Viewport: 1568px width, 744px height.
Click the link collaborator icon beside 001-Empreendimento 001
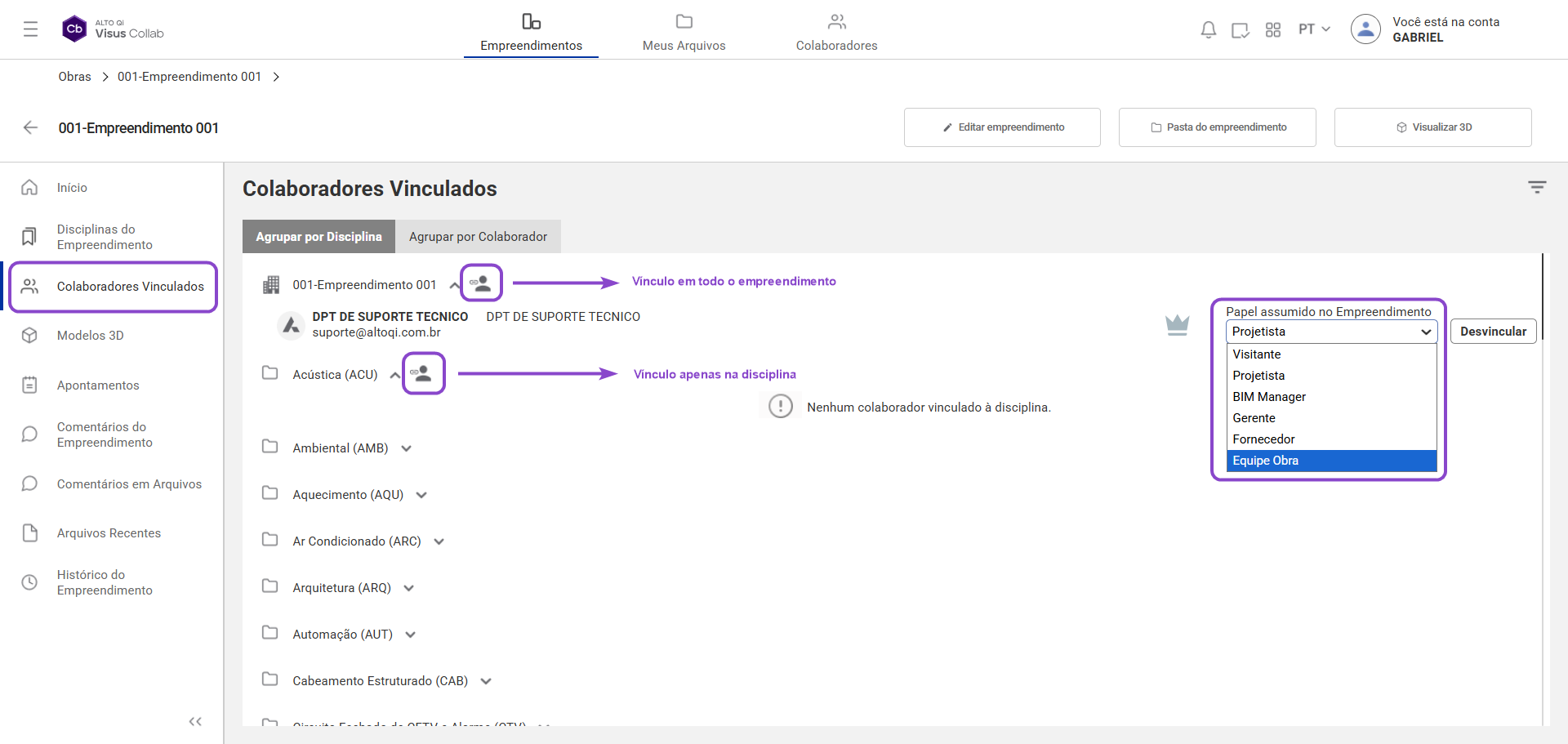(481, 283)
